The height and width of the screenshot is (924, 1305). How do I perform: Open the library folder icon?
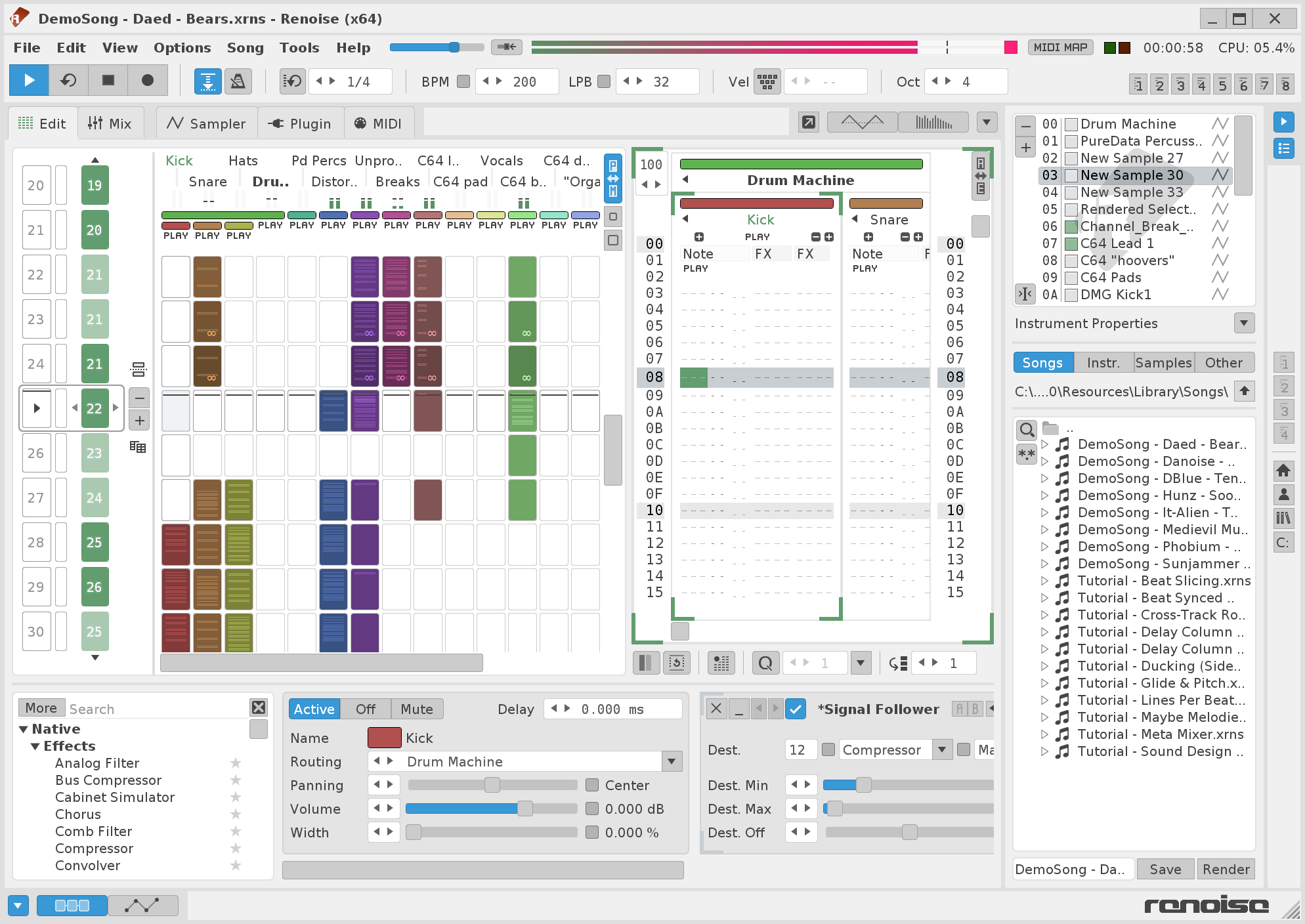(x=1284, y=518)
